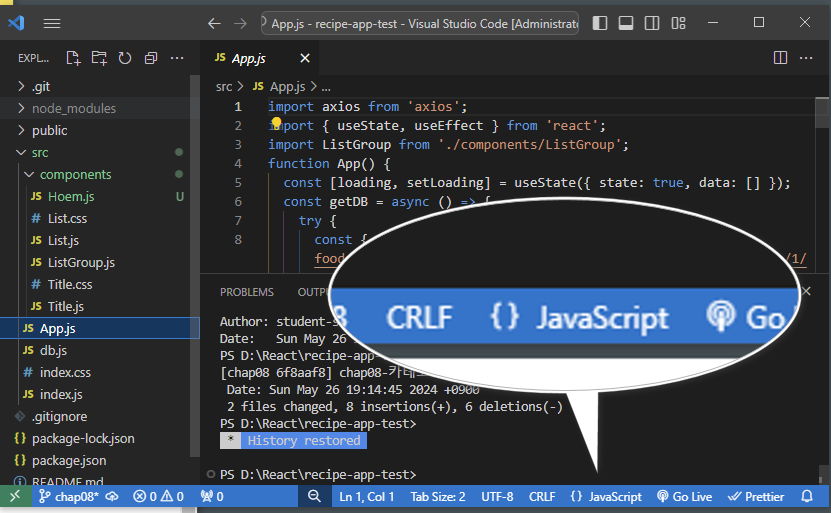Viewport: 831px width, 513px height.
Task: Click line number 4 in the gutter
Action: pyautogui.click(x=238, y=164)
